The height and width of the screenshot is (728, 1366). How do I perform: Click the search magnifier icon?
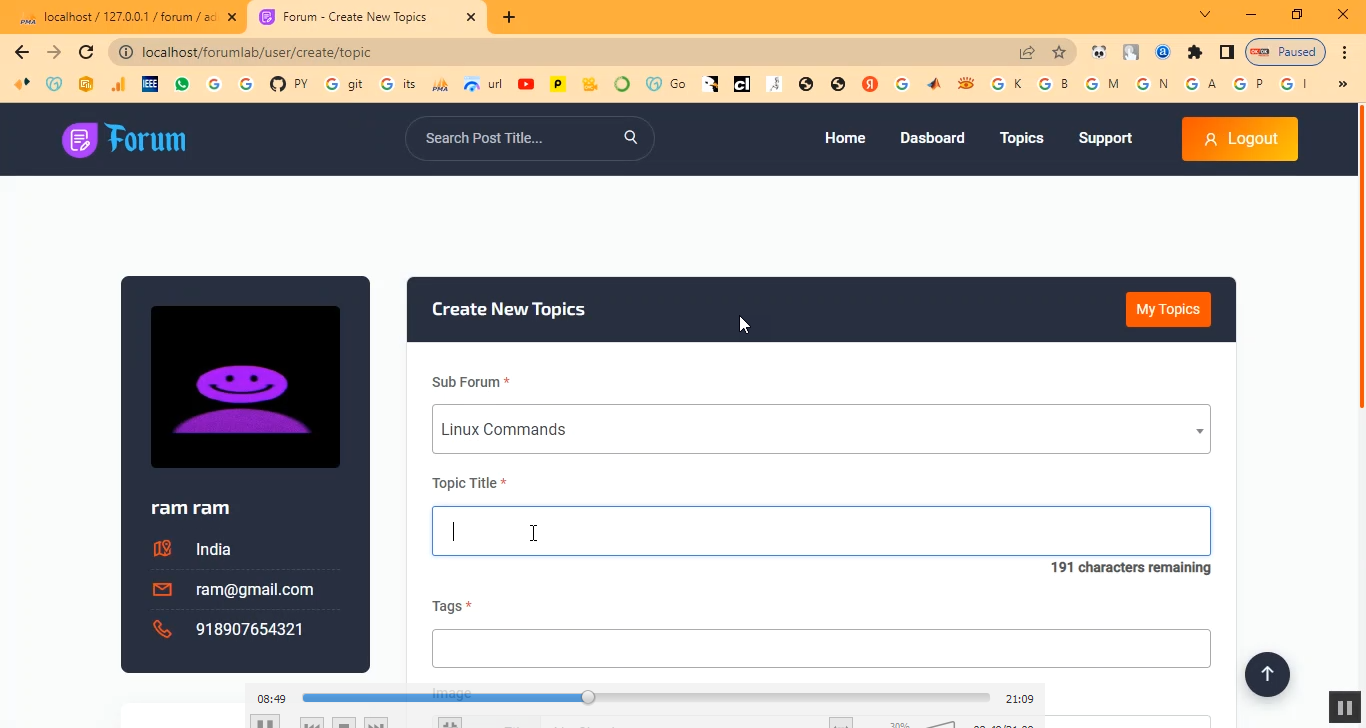point(630,138)
